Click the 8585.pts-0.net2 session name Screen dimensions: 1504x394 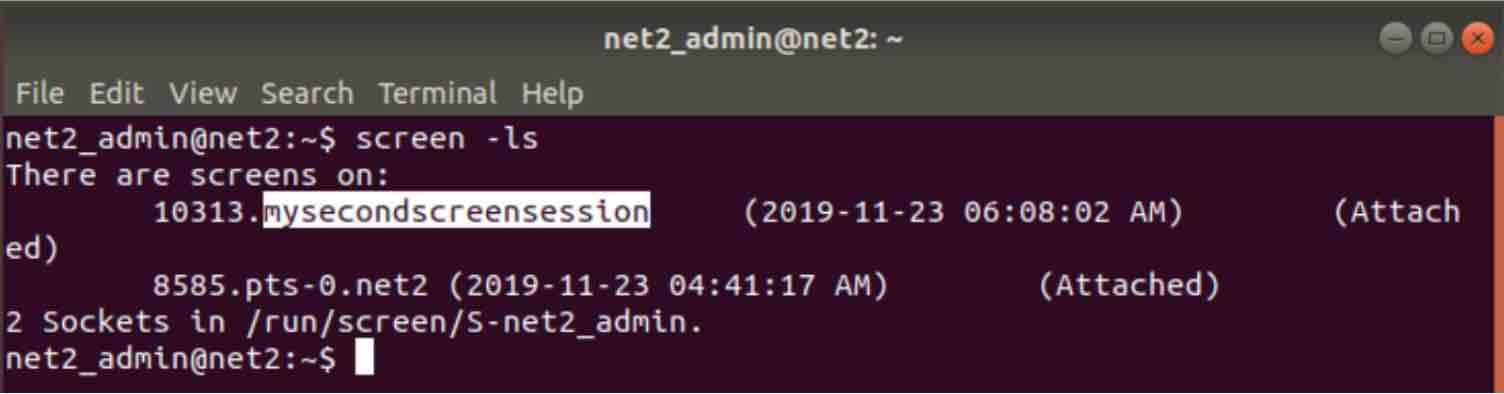click(x=291, y=286)
